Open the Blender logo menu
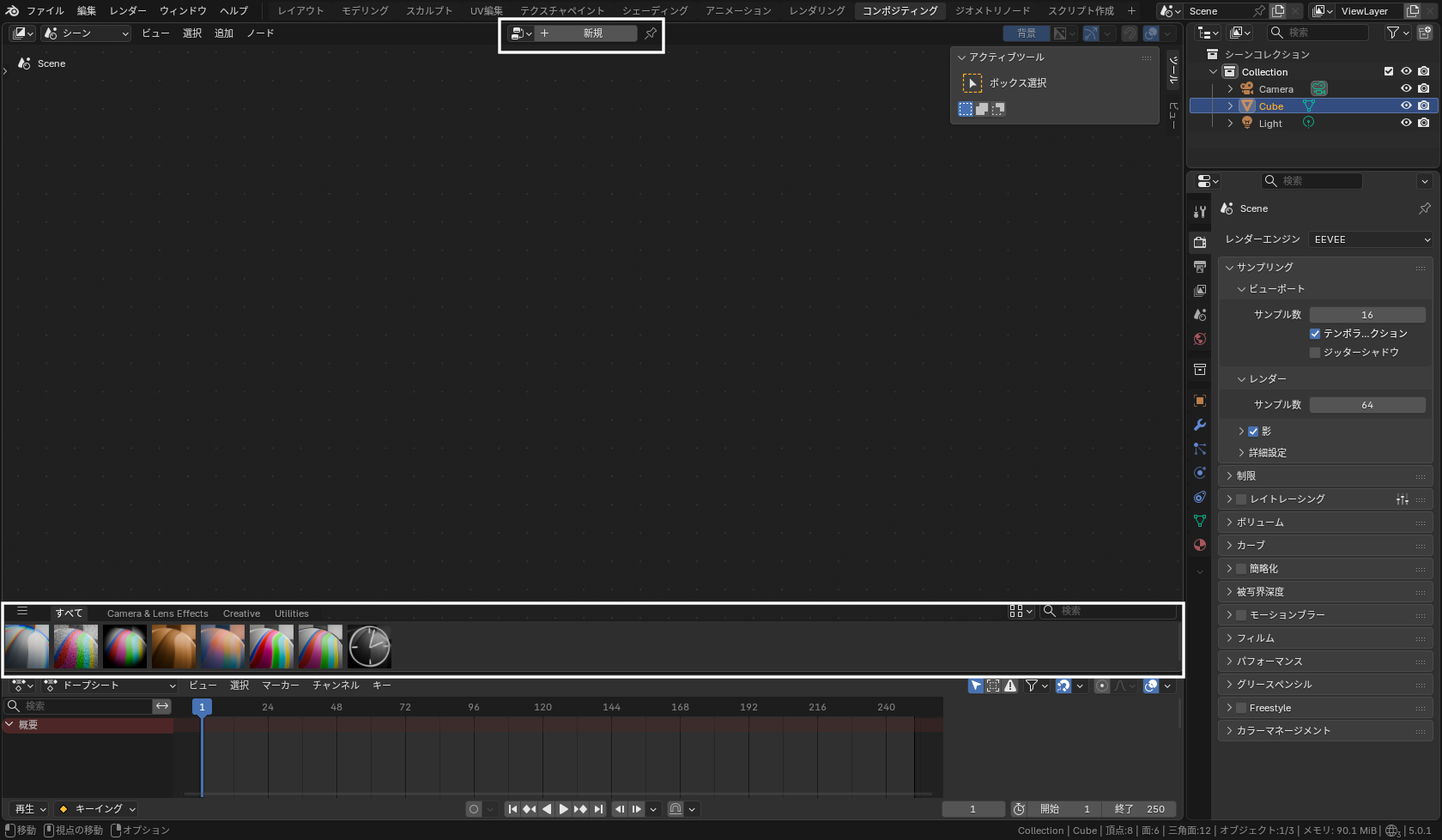The height and width of the screenshot is (840, 1442). click(12, 11)
